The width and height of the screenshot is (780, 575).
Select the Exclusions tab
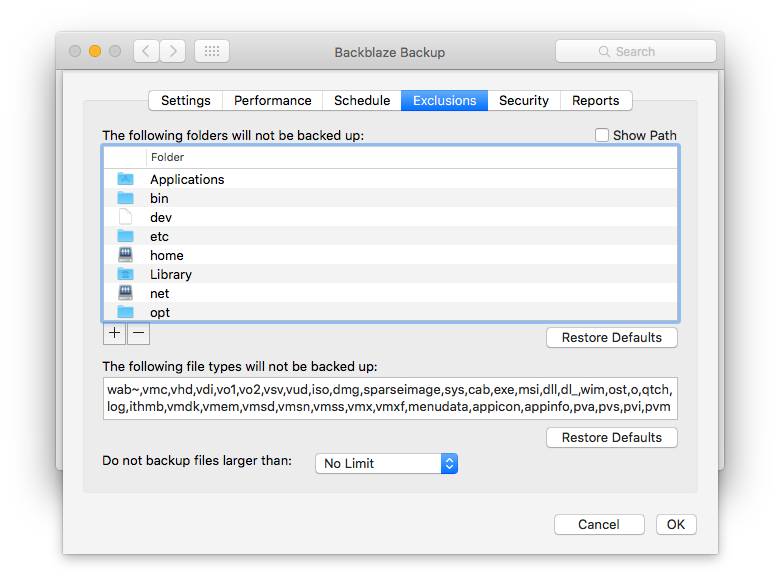pos(445,100)
